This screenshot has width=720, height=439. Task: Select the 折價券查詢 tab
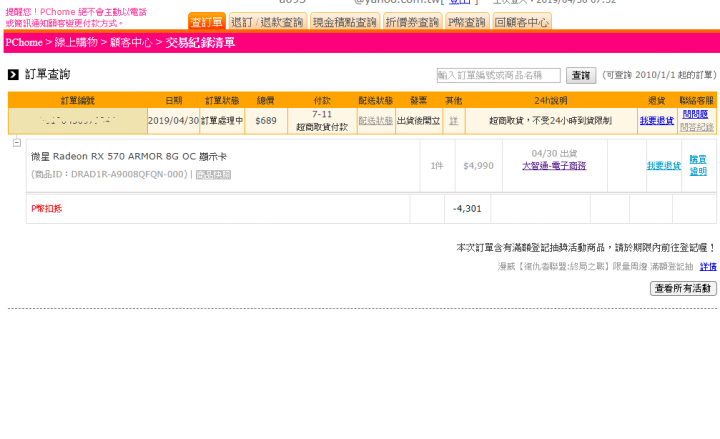pyautogui.click(x=412, y=22)
